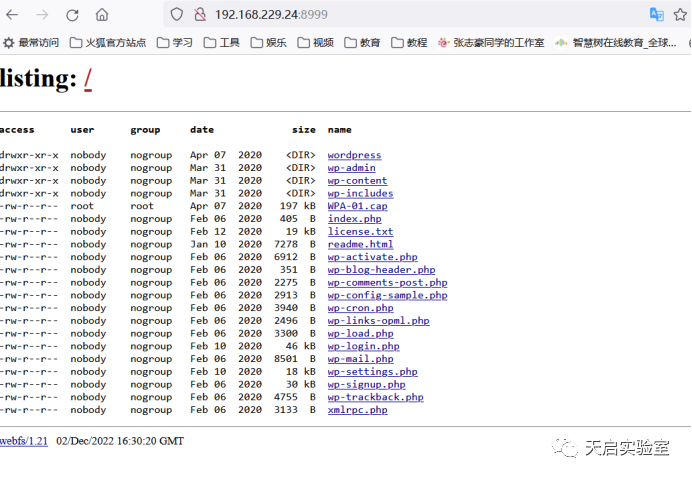Image resolution: width=692 pixels, height=478 pixels.
Task: Click the "name" column header text
Action: tap(340, 130)
